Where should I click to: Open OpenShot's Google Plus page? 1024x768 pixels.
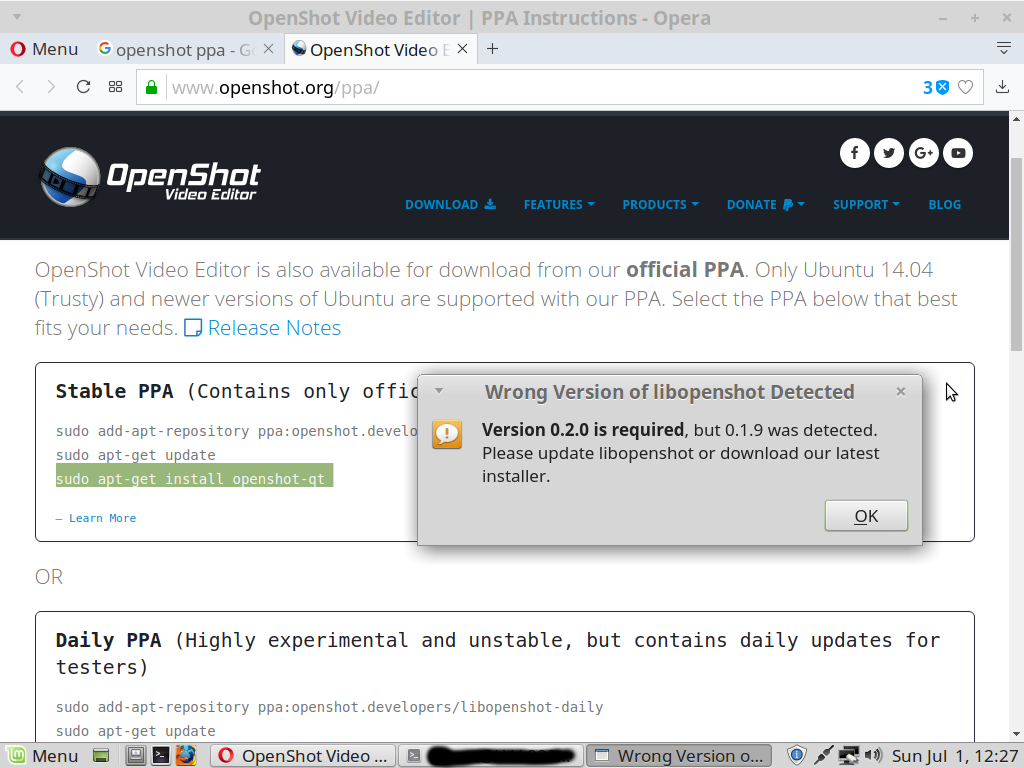[923, 153]
